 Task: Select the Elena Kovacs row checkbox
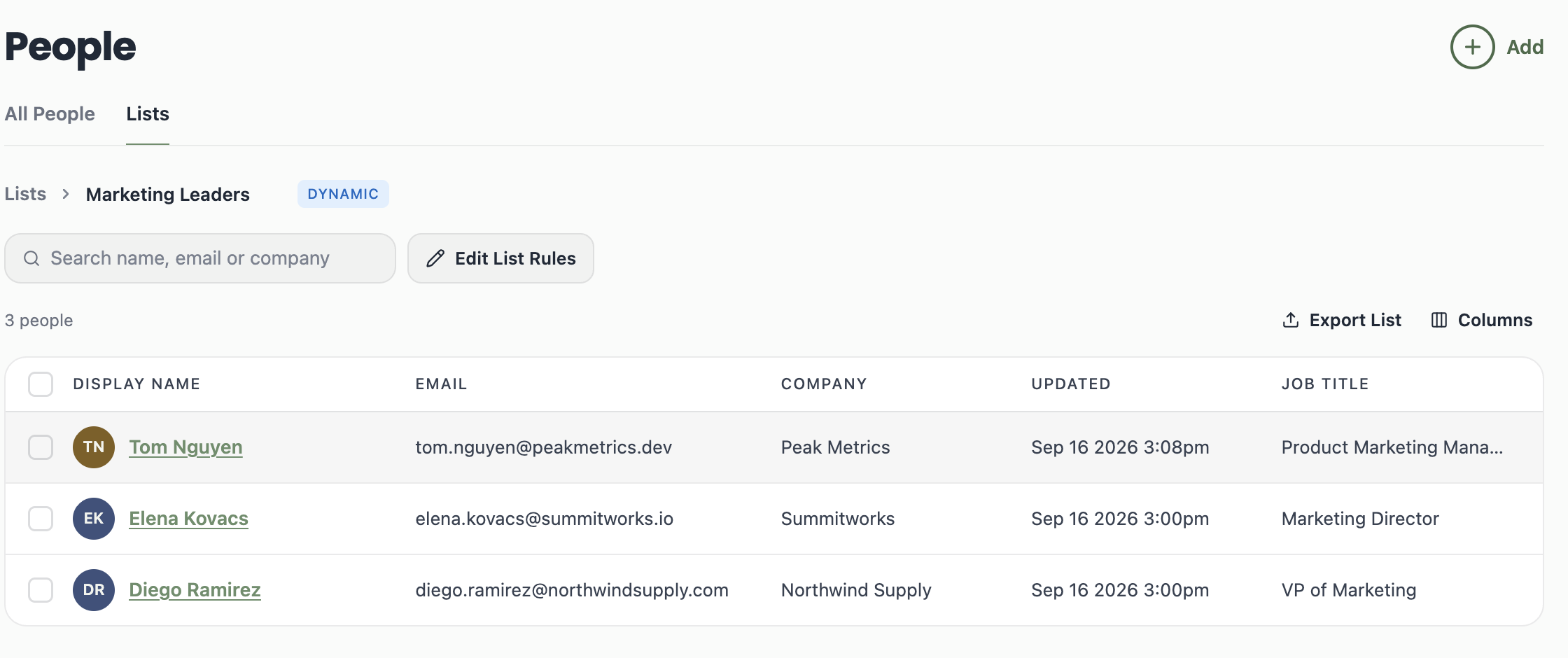pos(41,519)
